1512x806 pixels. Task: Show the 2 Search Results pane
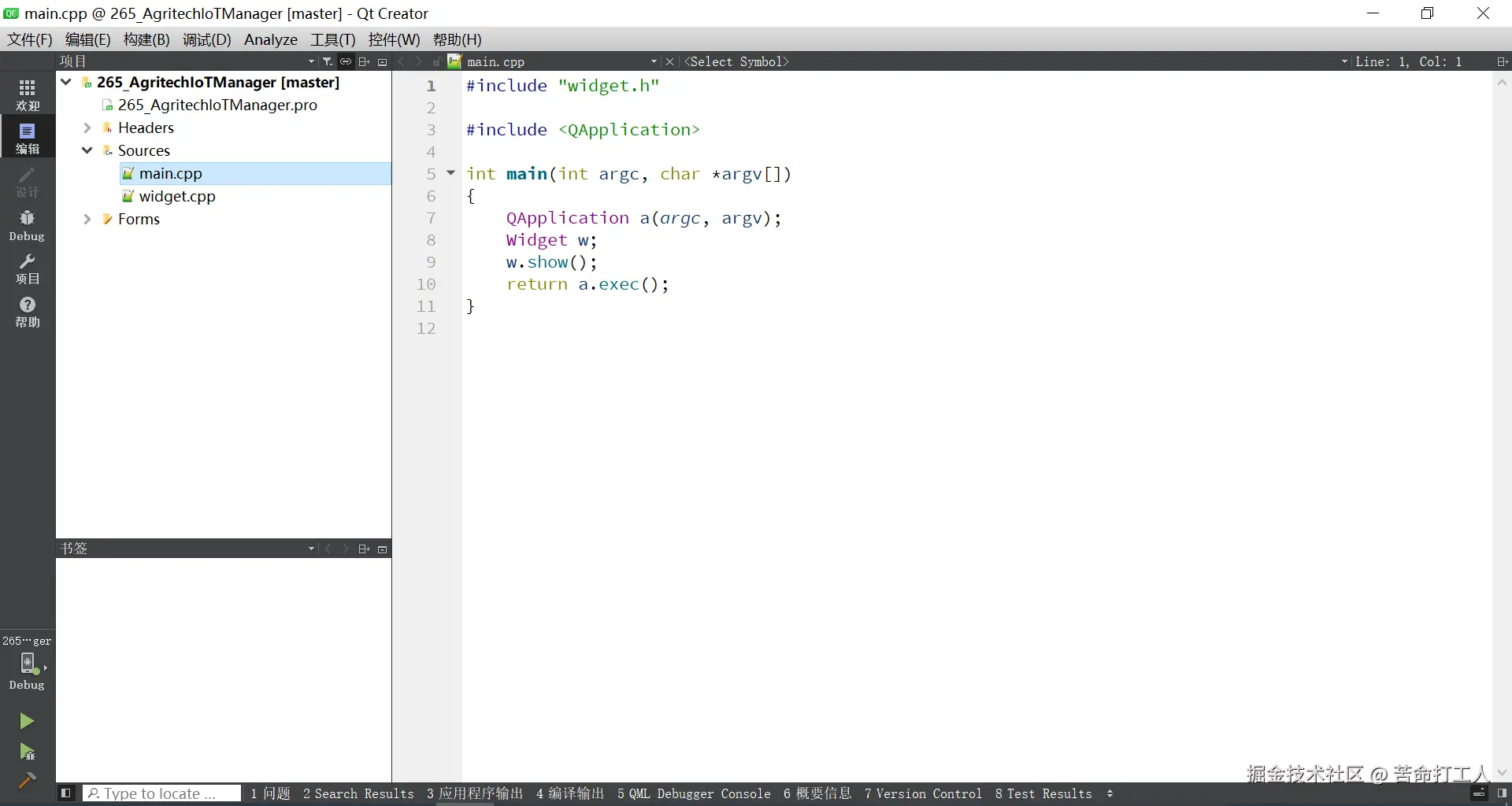(x=358, y=793)
